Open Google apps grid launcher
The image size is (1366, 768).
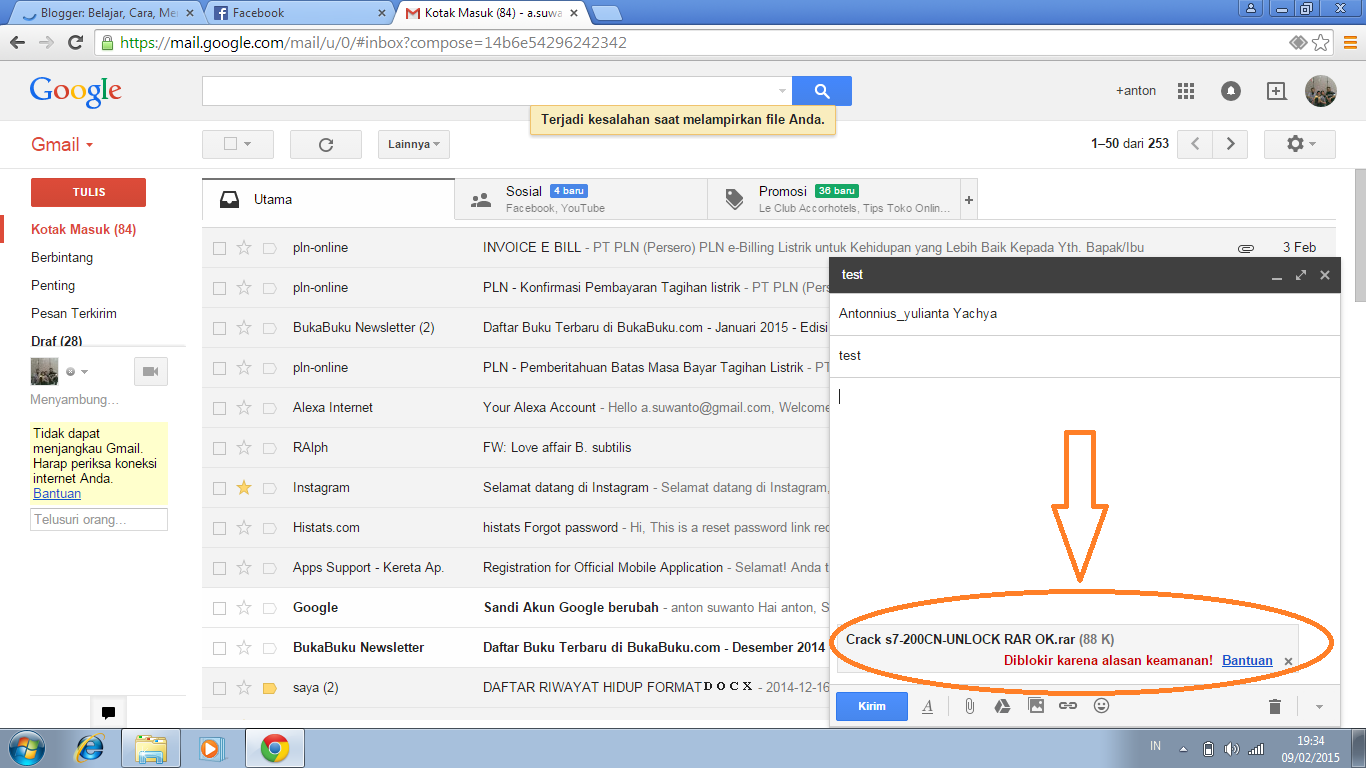click(1185, 90)
